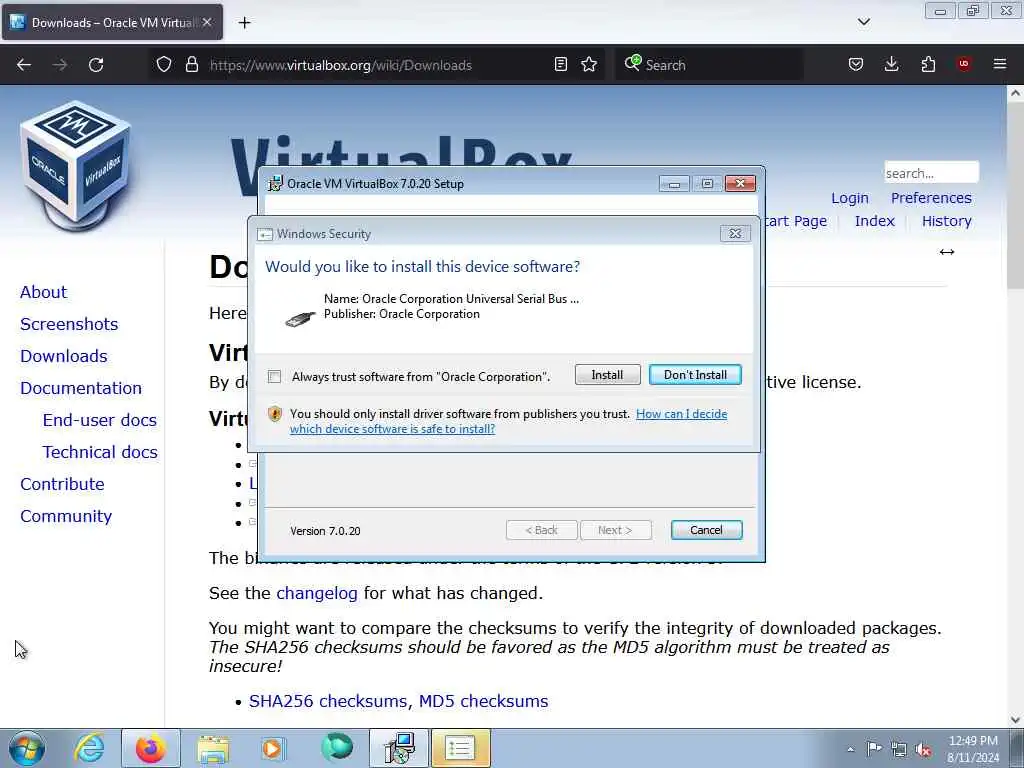Toggle page width double-arrow icon
Viewport: 1024px width, 768px height.
947,252
